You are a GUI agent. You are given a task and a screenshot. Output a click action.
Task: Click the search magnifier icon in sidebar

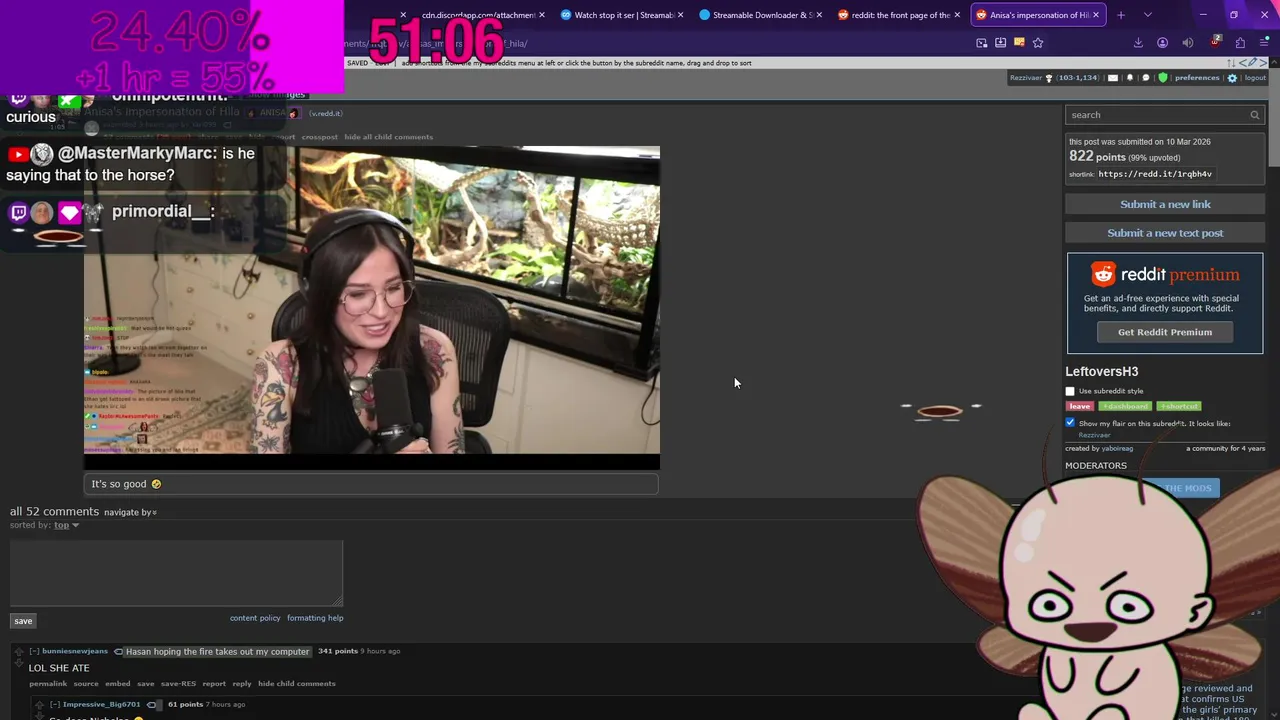(x=1254, y=115)
